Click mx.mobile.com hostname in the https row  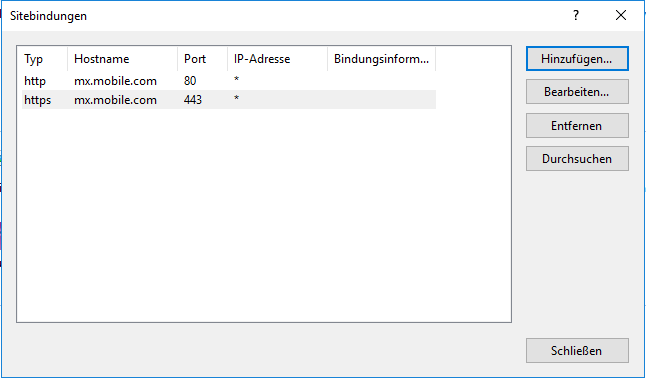click(115, 100)
